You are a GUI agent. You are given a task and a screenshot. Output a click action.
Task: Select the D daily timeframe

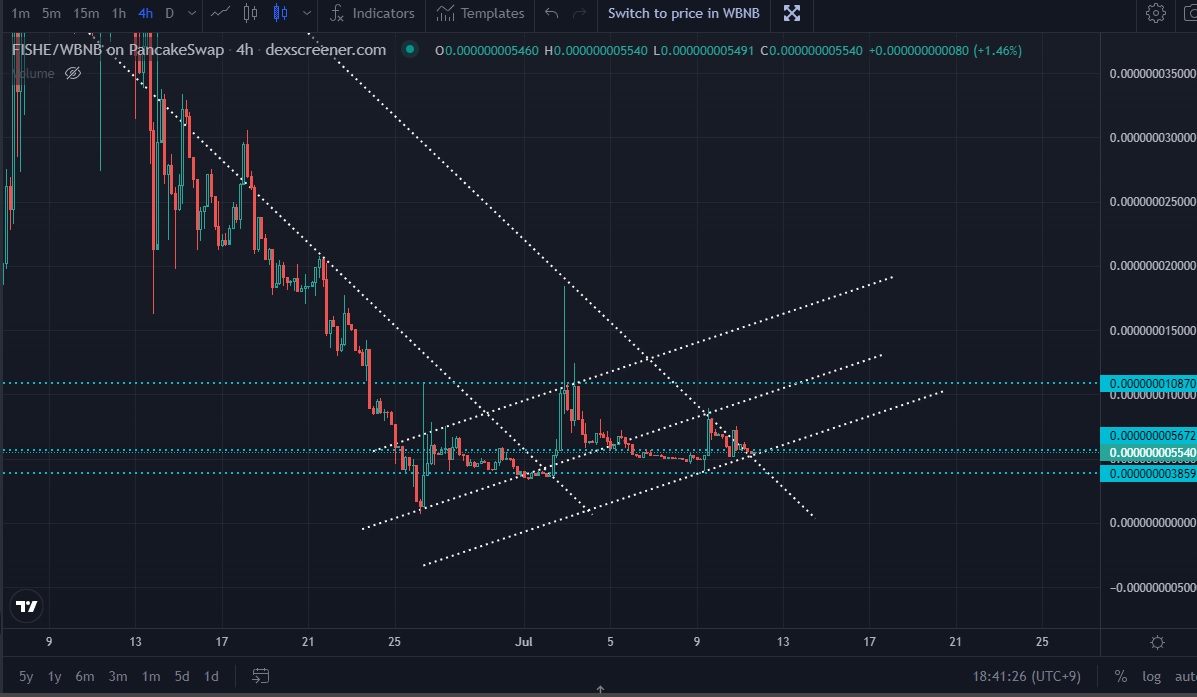169,13
